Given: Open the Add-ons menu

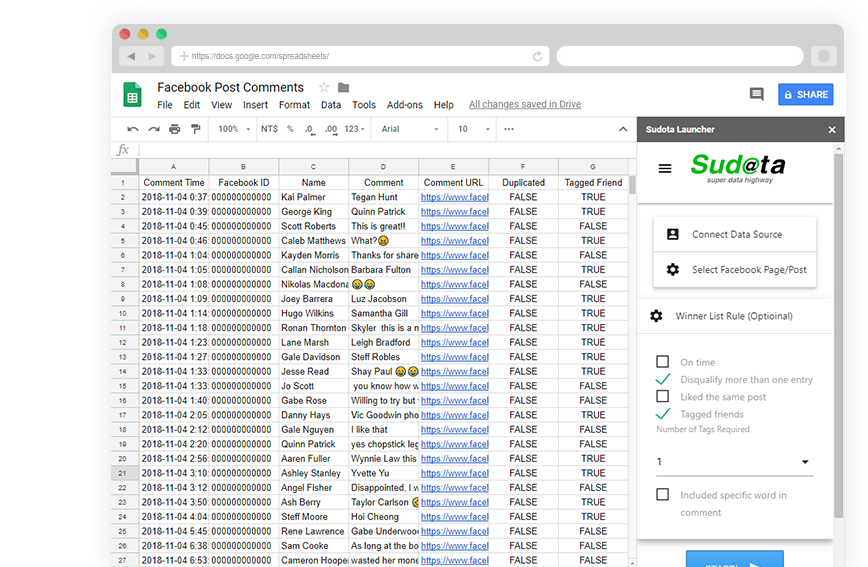Looking at the screenshot, I should point(405,105).
